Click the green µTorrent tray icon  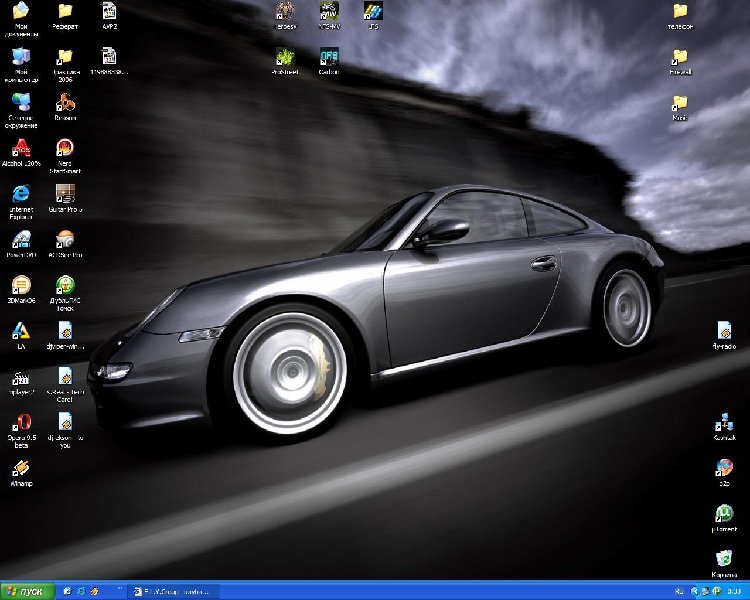pos(716,592)
